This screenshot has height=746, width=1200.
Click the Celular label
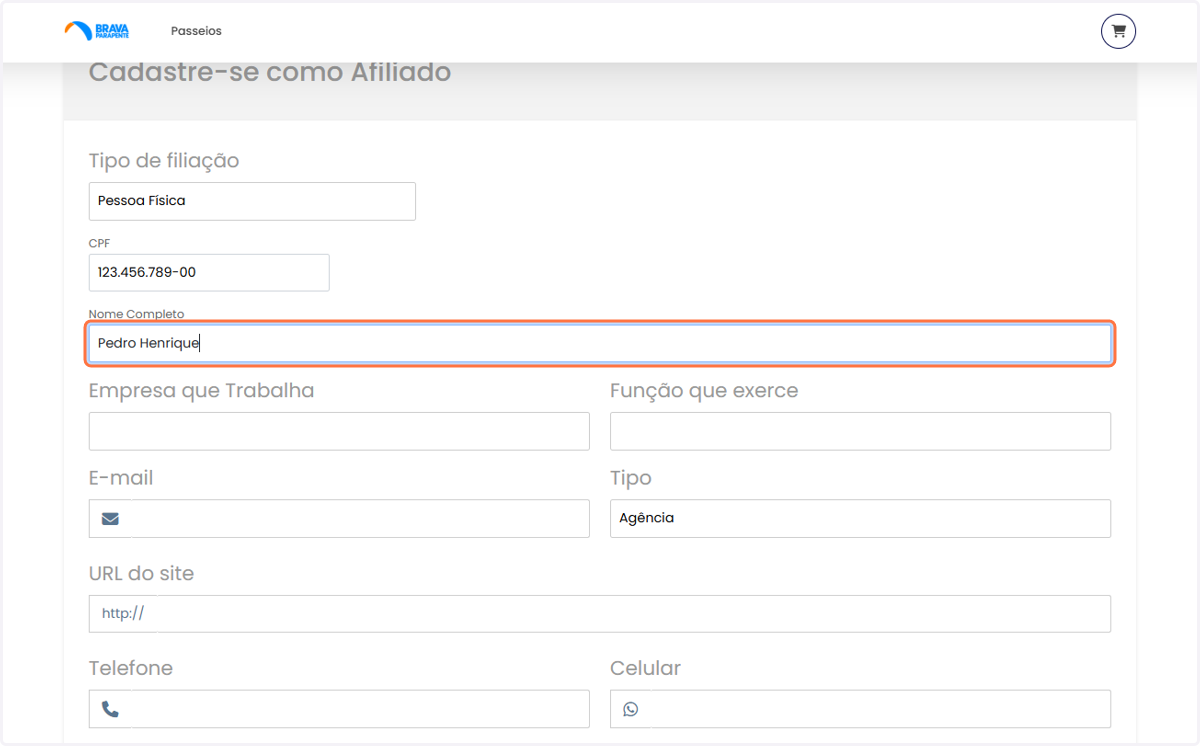pyautogui.click(x=645, y=668)
